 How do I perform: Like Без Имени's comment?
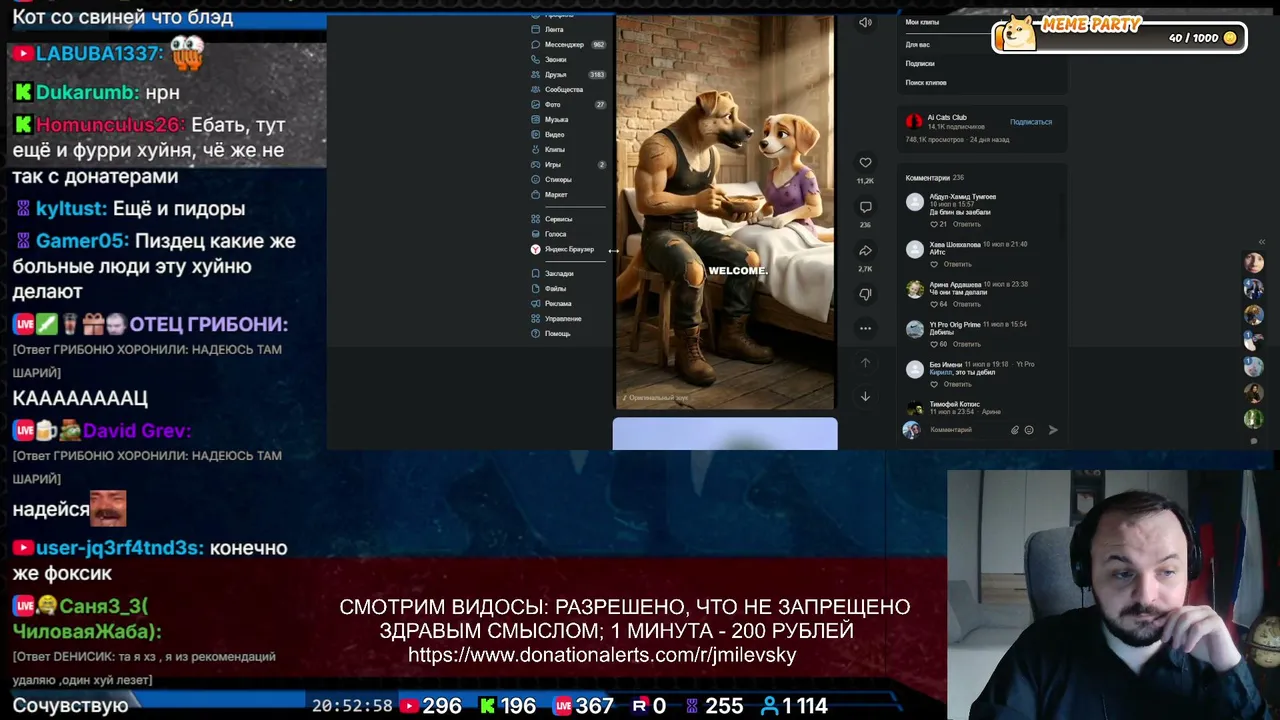click(934, 384)
